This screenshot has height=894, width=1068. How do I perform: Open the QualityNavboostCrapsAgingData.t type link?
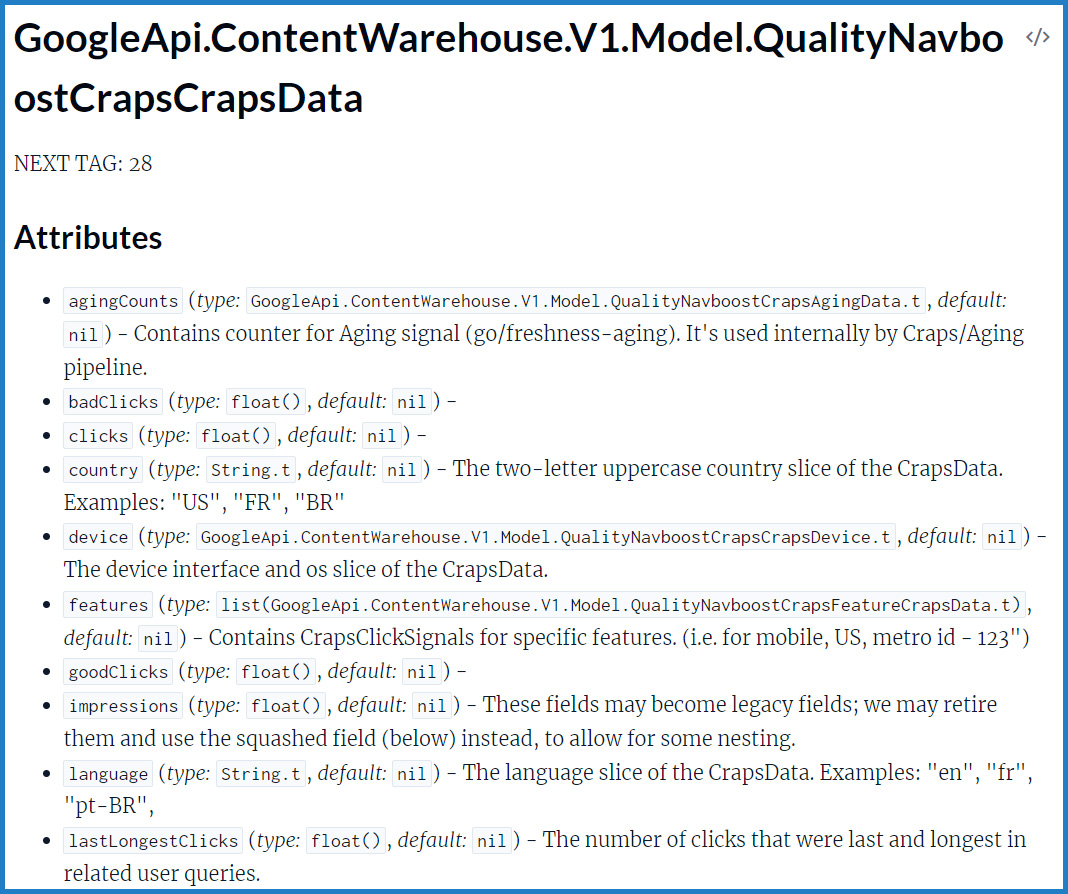pos(585,301)
